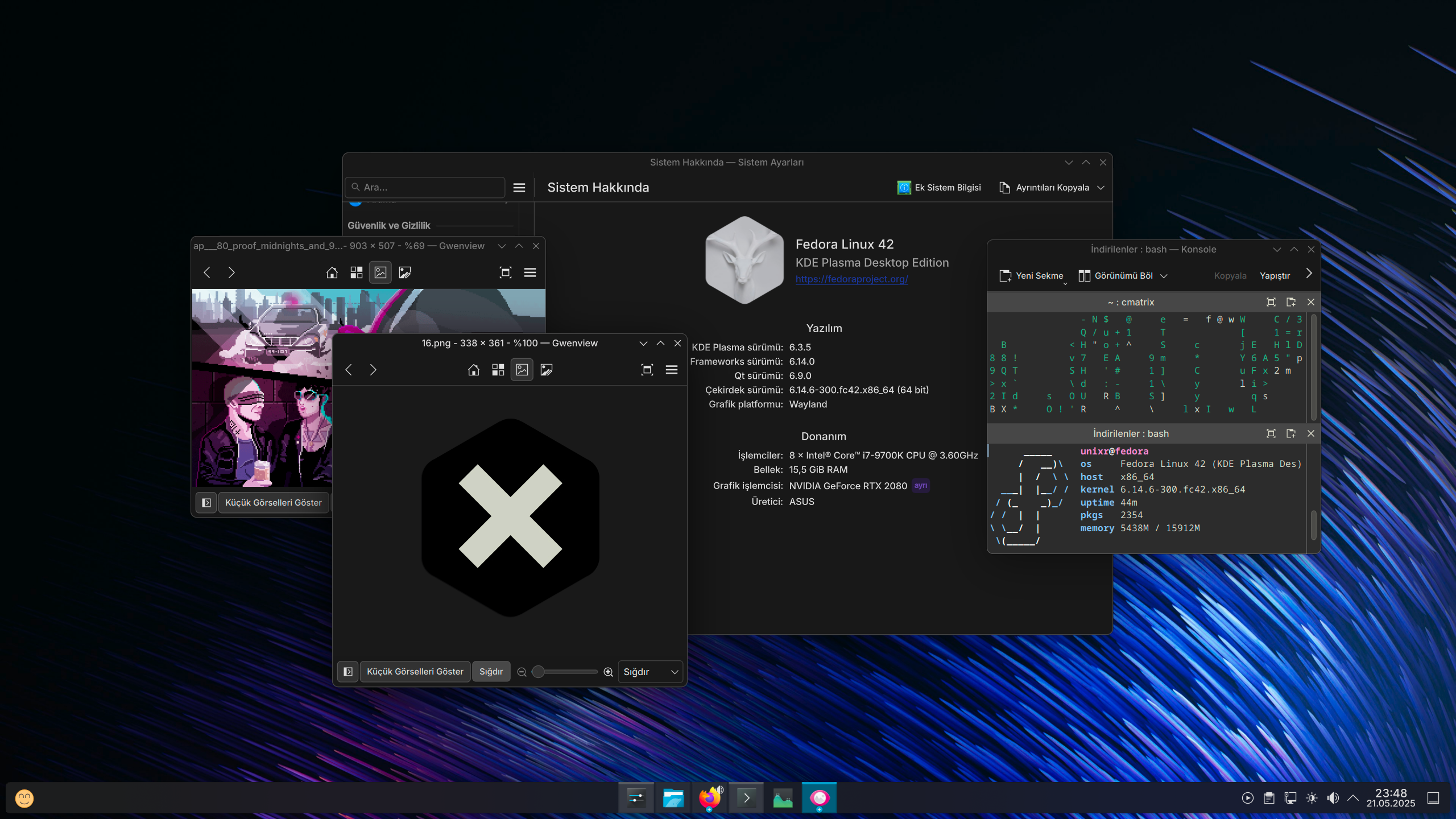Expand hidden system tray icons arrow

[x=1353, y=799]
